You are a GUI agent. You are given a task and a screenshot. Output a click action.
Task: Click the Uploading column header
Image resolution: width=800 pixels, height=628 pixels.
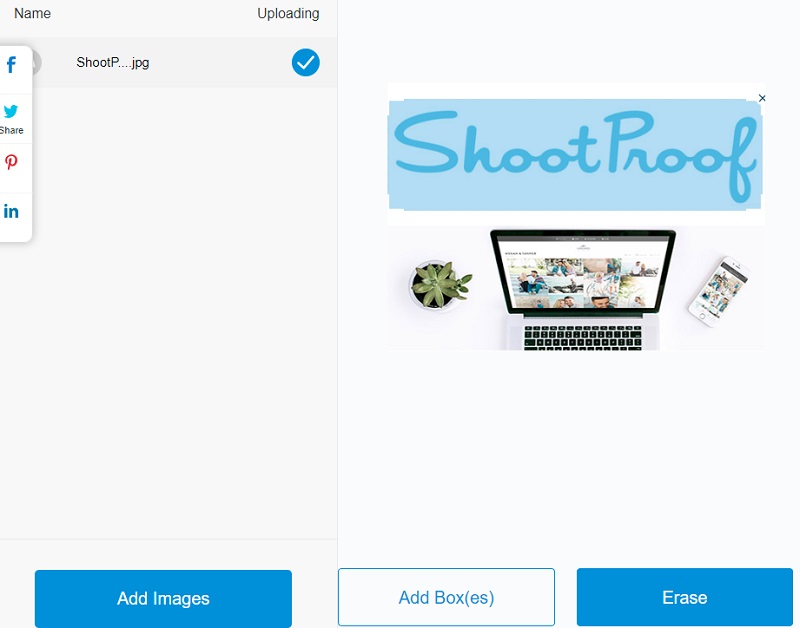[288, 14]
